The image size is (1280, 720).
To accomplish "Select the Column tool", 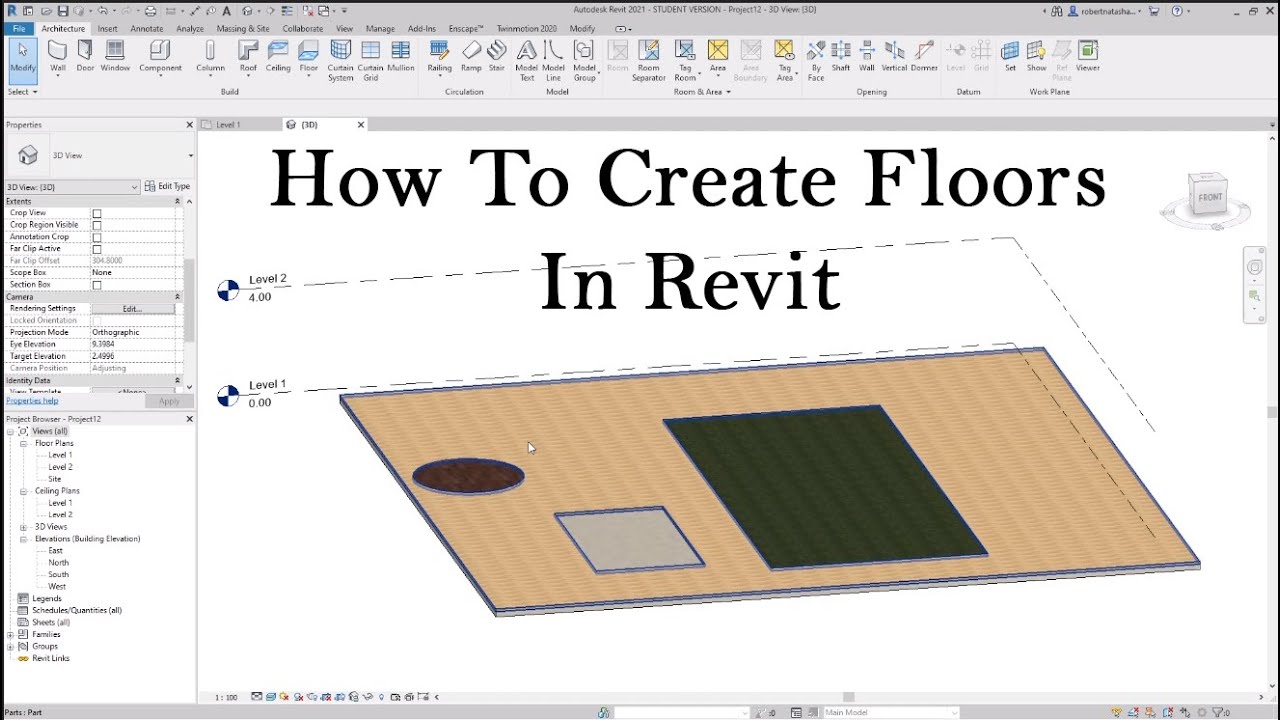I will pos(210,57).
